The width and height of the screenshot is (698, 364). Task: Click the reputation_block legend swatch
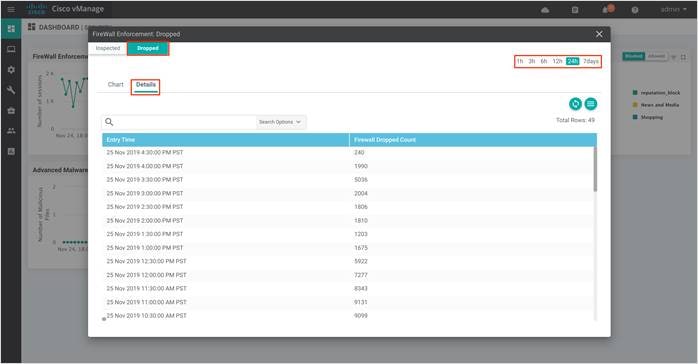(635, 93)
